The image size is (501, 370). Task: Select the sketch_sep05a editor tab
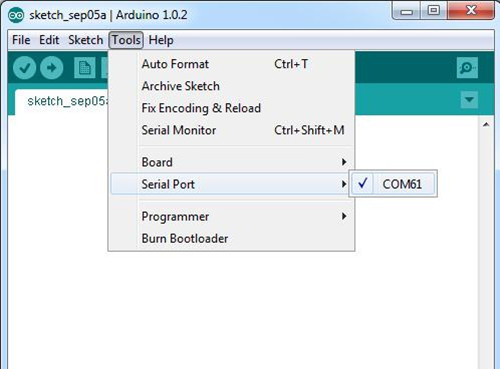click(62, 102)
